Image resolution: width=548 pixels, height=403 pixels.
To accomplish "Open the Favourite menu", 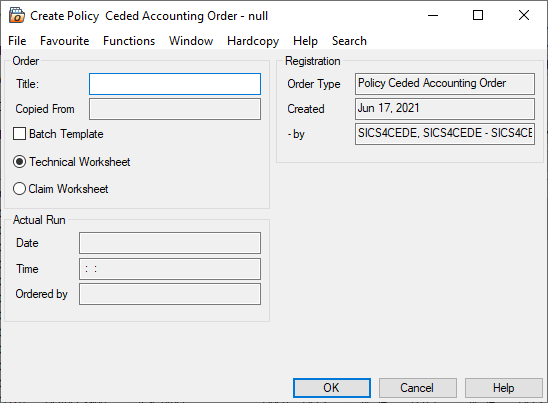I will pos(65,41).
